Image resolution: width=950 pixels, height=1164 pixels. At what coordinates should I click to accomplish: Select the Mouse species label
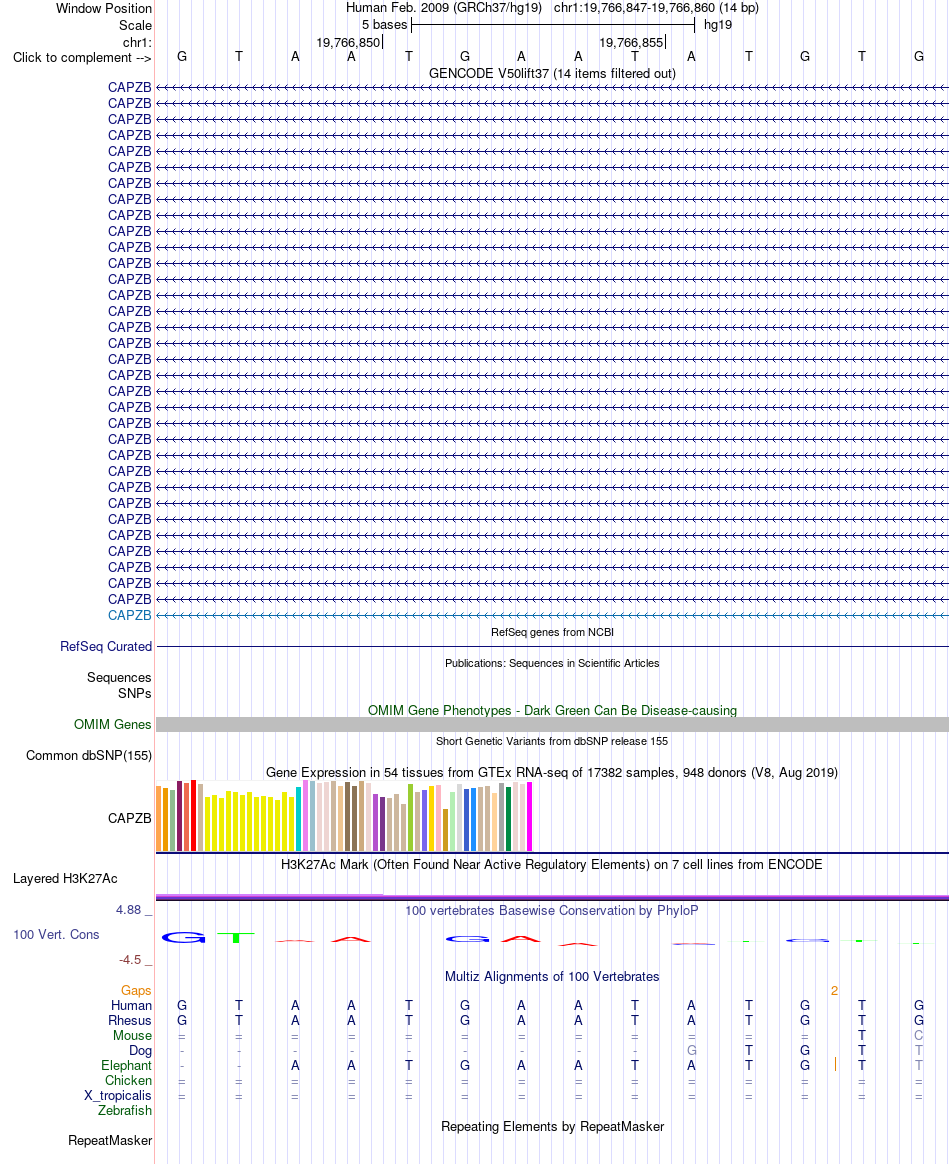[x=132, y=1036]
